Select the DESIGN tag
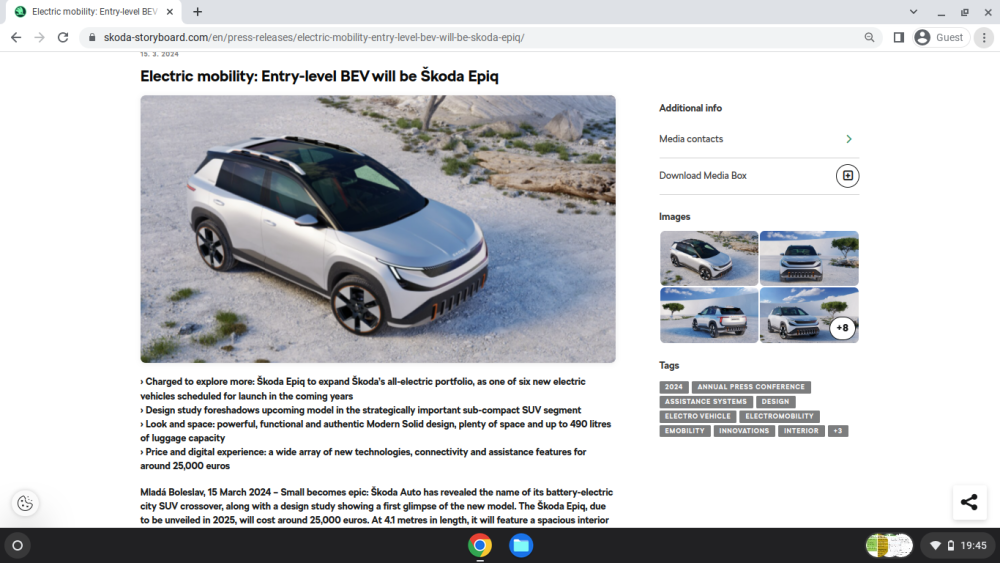The width and height of the screenshot is (1000, 563). coord(776,402)
